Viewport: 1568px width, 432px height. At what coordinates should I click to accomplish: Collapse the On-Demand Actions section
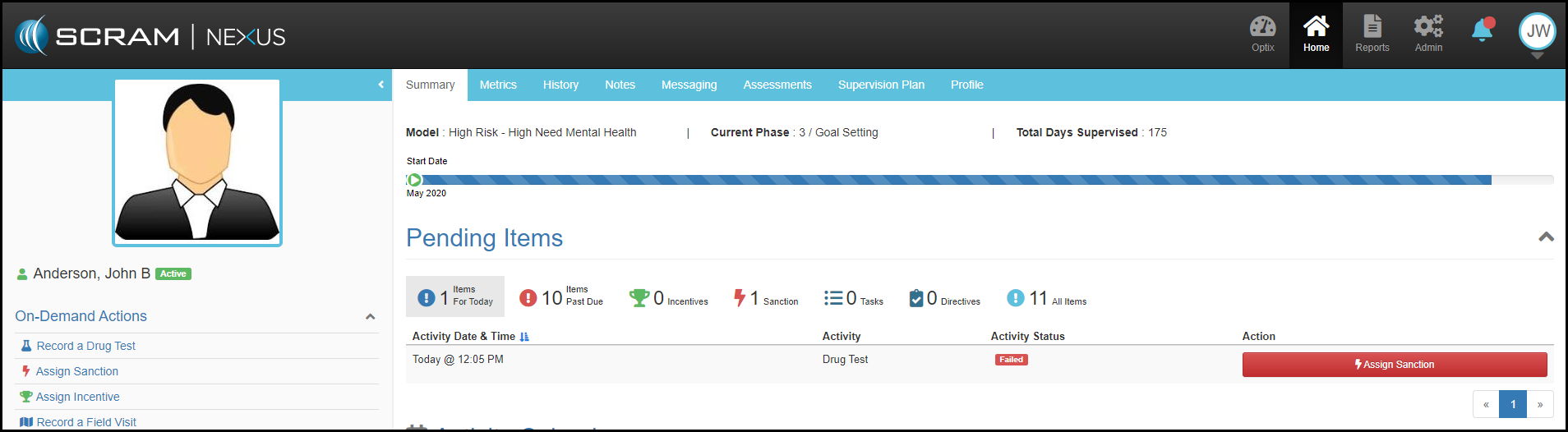coord(370,317)
